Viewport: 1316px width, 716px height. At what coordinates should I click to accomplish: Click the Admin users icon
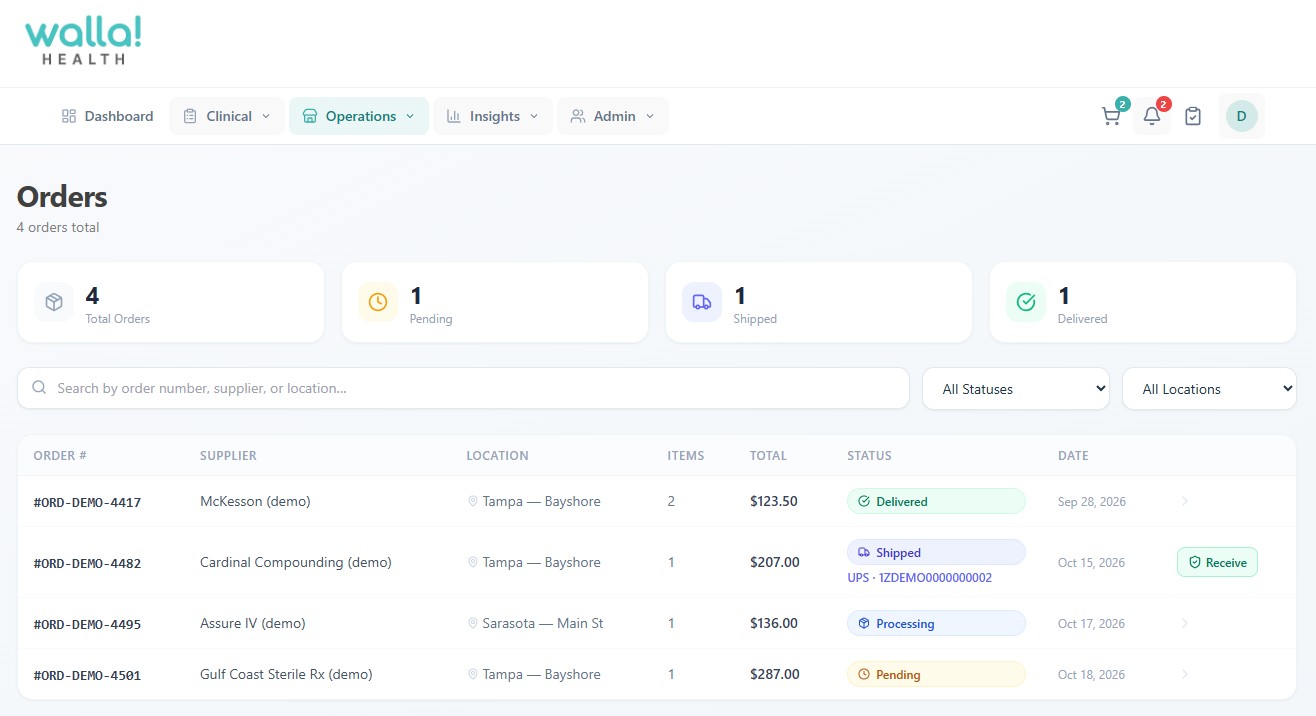(x=578, y=116)
